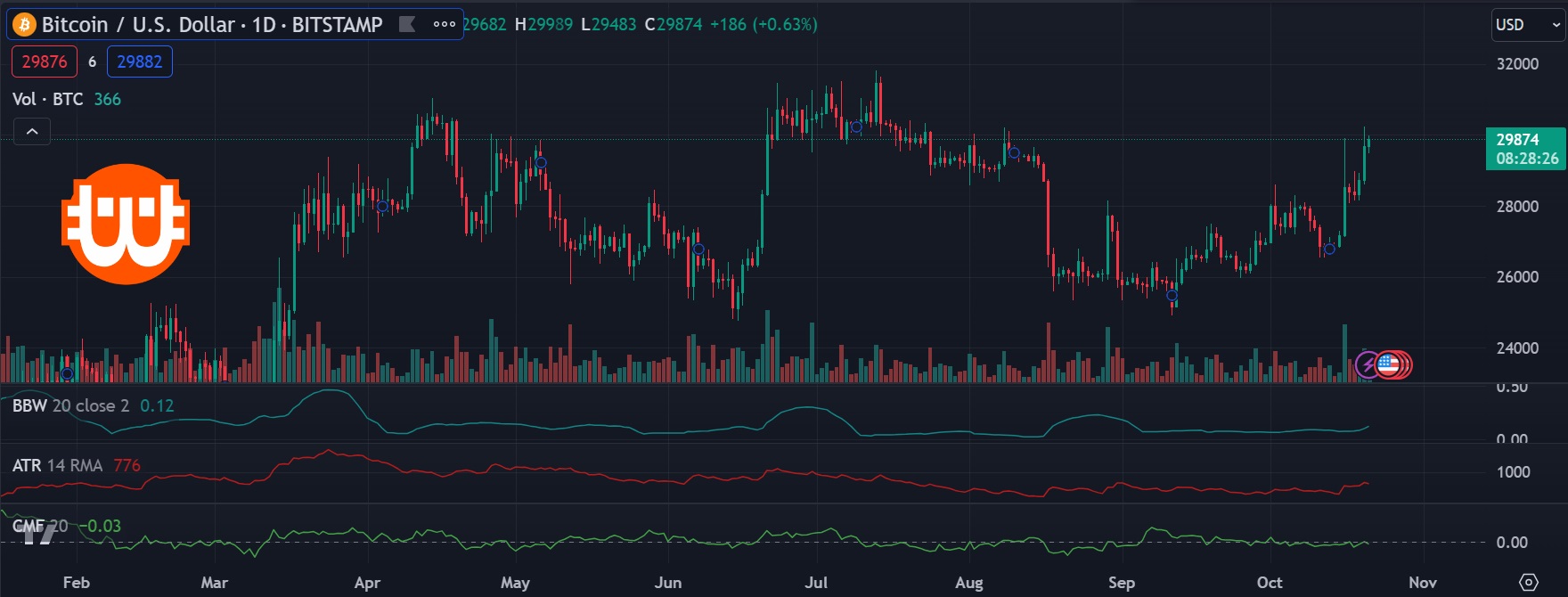Click the 26000 price scale label
Viewport: 1568px width, 597px height.
(x=1517, y=276)
